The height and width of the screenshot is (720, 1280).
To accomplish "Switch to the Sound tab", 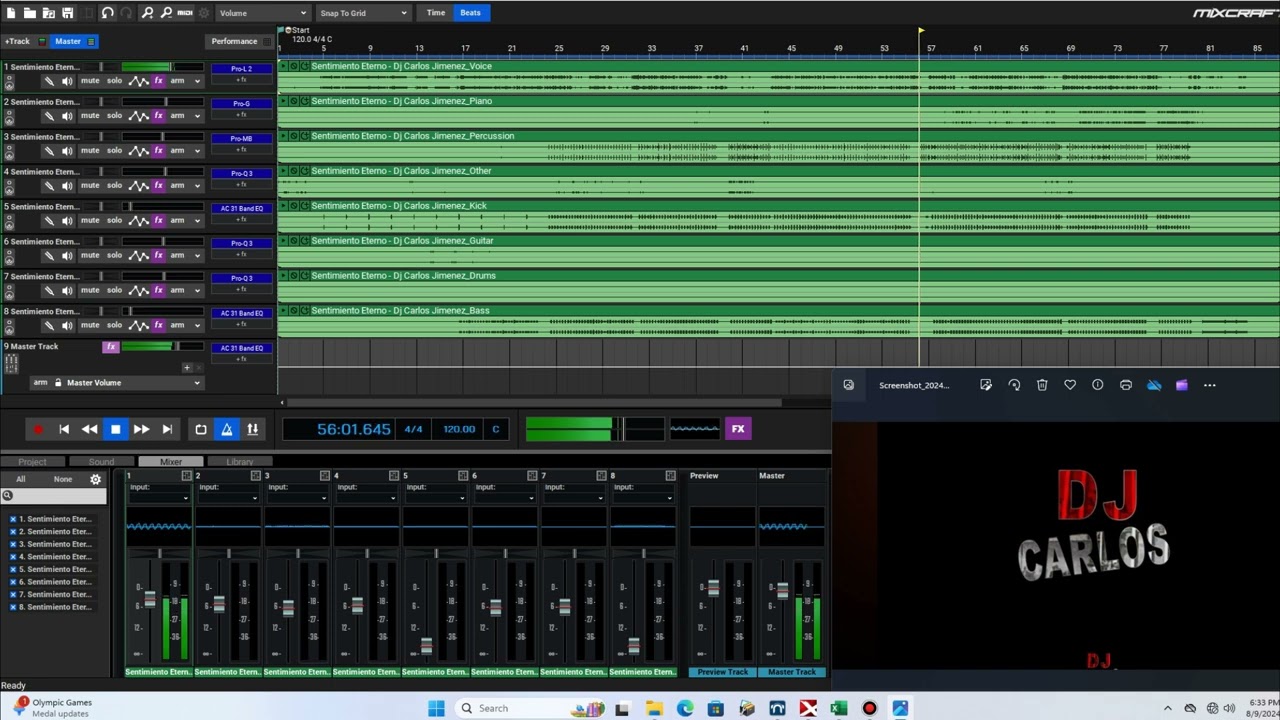I will (x=101, y=462).
